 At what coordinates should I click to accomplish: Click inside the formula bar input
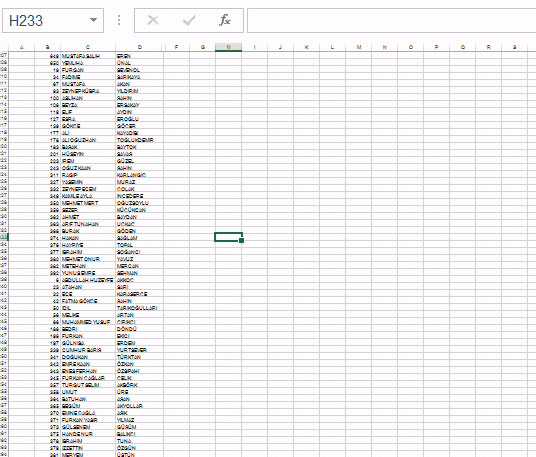click(x=391, y=21)
